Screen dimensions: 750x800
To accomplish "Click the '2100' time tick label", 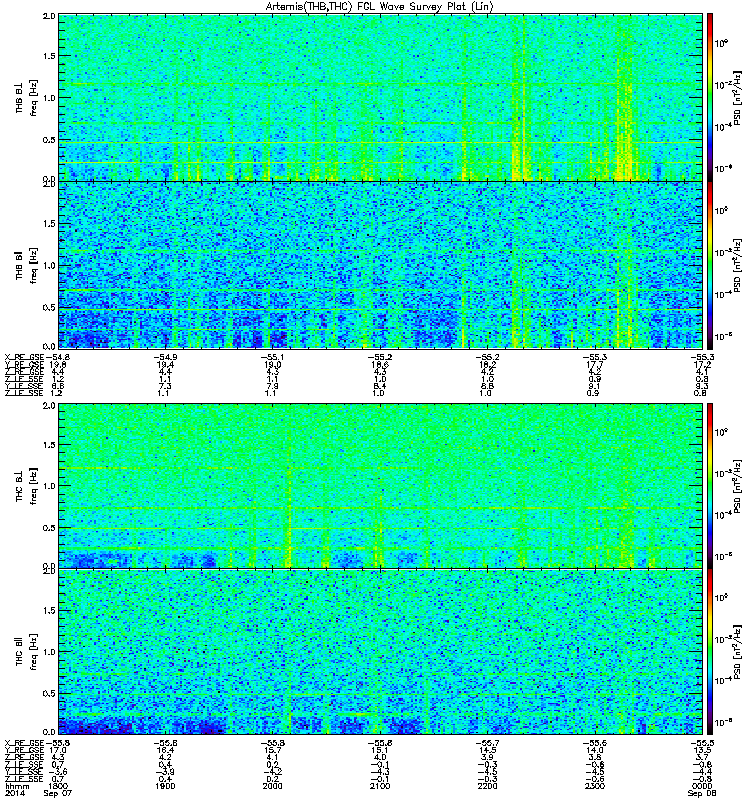I will (x=380, y=786).
